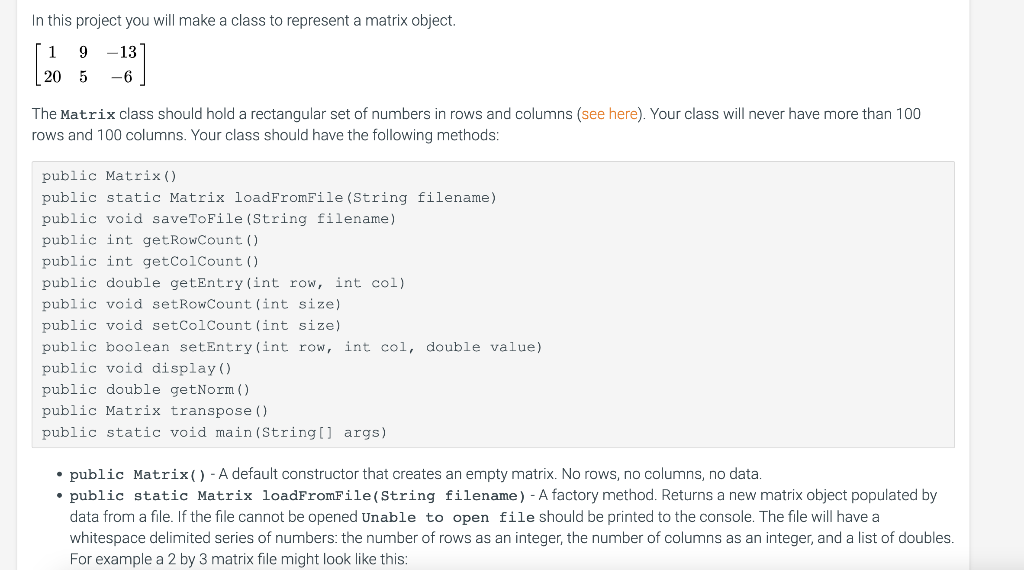
Task: Click the saveToFile method line
Action: [219, 219]
